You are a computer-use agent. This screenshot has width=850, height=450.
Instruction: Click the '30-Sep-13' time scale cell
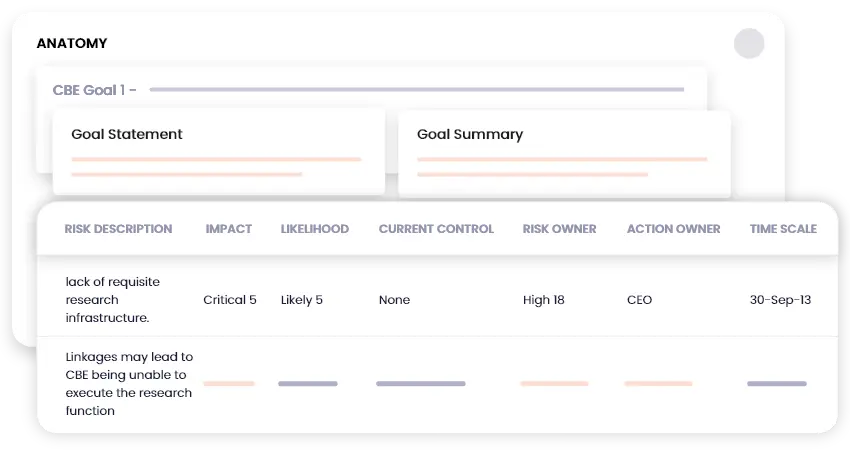pos(778,300)
